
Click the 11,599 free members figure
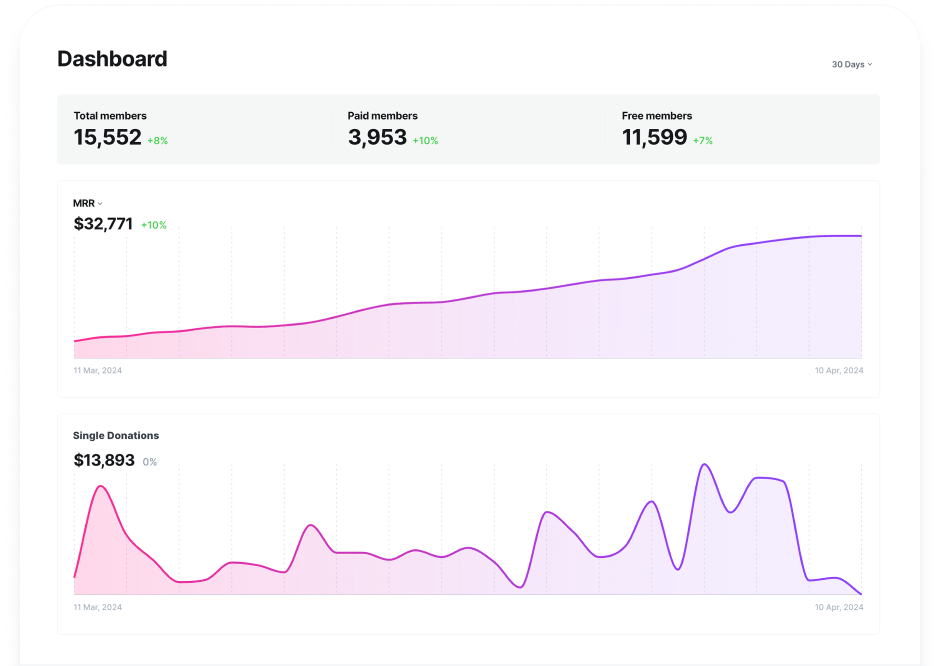[x=655, y=138]
